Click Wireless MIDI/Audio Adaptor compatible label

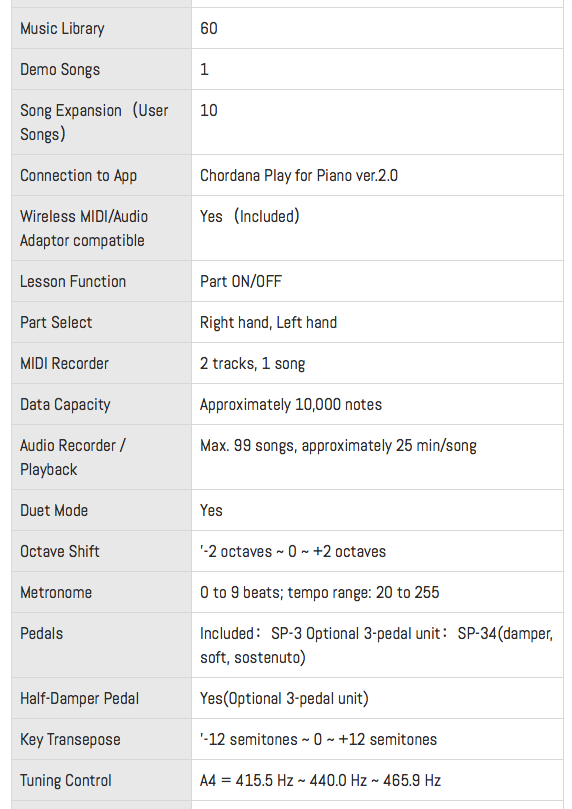click(x=84, y=228)
